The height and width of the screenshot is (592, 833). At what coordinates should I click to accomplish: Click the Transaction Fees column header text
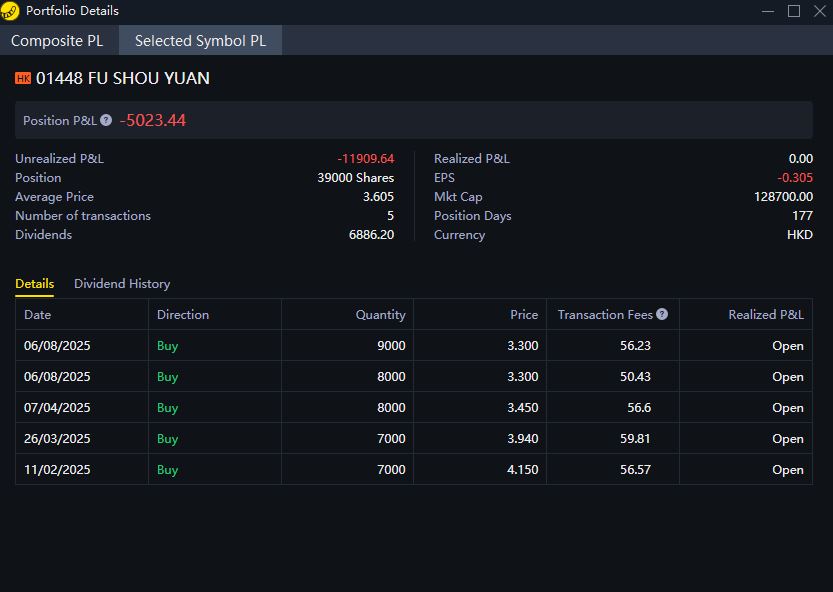point(605,315)
